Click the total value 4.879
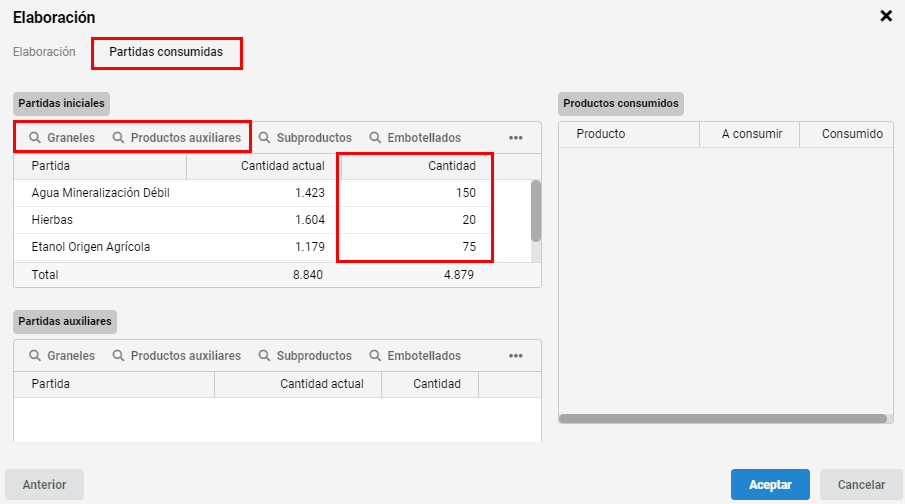Image resolution: width=905 pixels, height=504 pixels. click(x=459, y=275)
